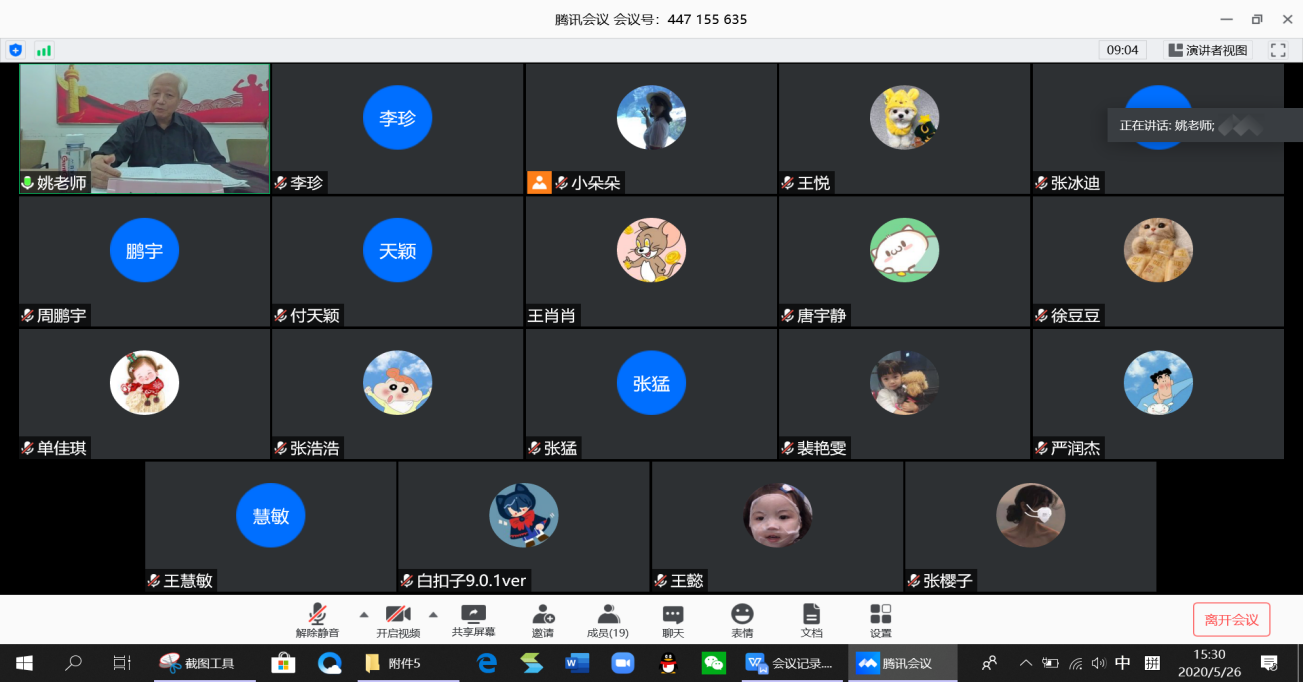
Task: Switch to speaker view layout
Action: point(1209,50)
